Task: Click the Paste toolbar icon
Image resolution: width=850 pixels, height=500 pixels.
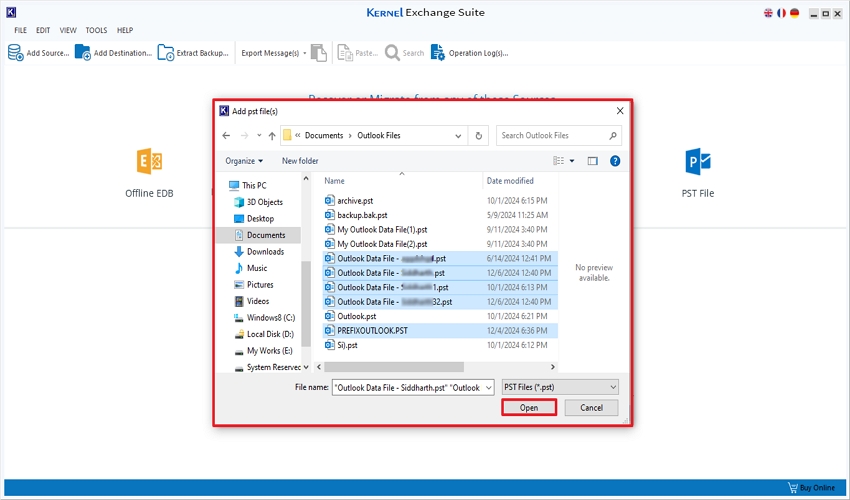Action: [x=345, y=53]
